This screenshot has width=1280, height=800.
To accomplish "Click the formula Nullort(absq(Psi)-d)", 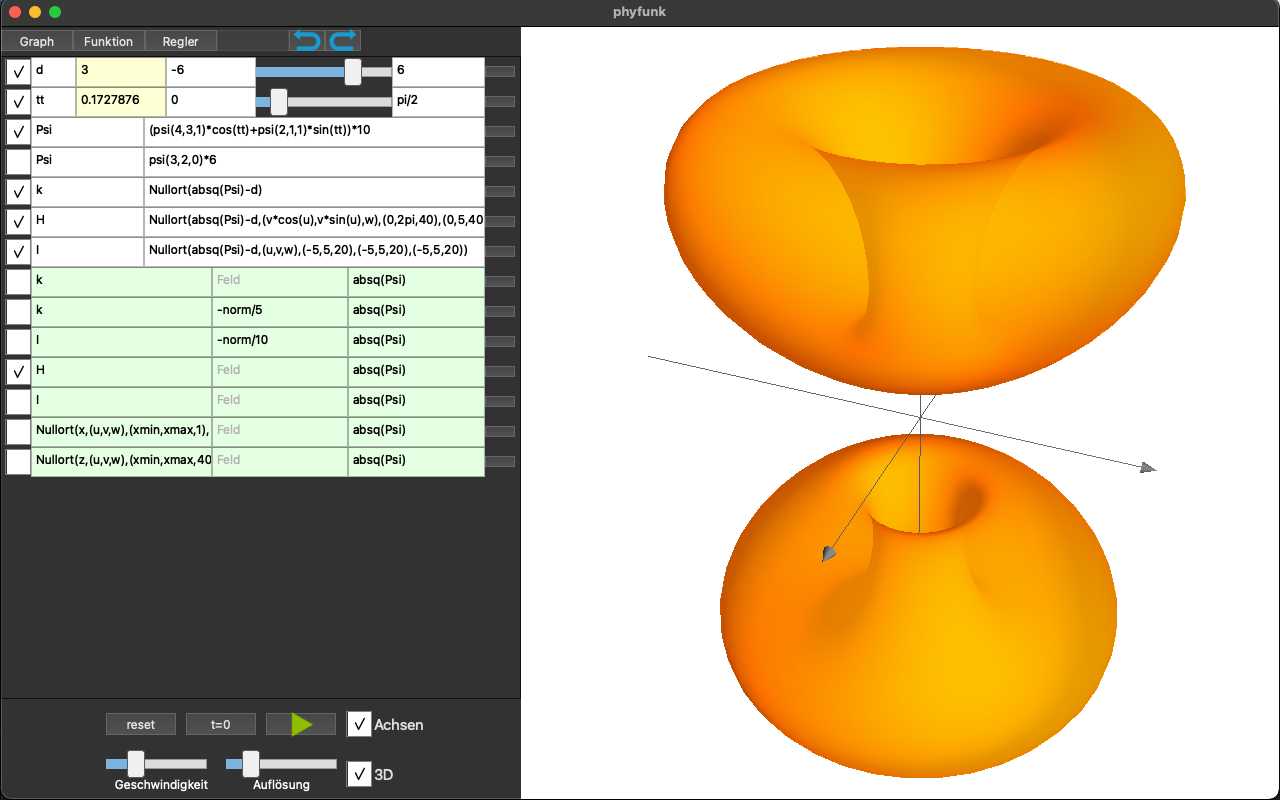I will (x=314, y=192).
